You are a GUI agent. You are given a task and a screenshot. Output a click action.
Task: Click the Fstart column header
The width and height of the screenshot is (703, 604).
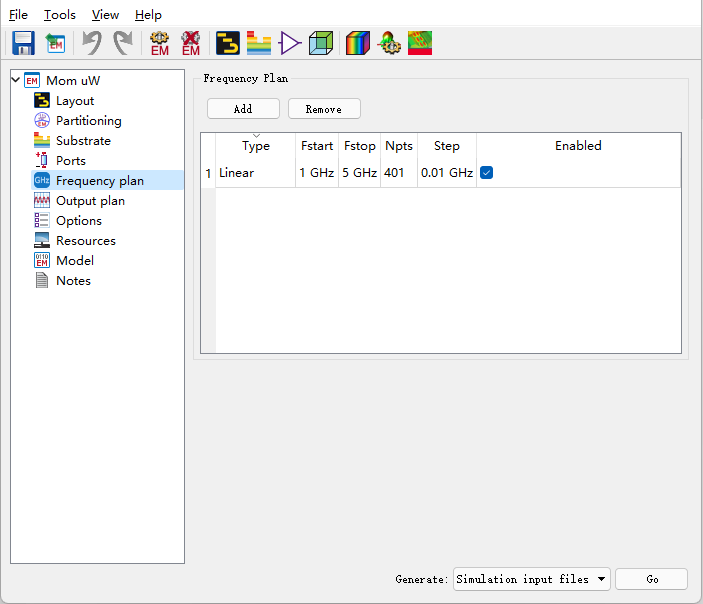tap(317, 146)
